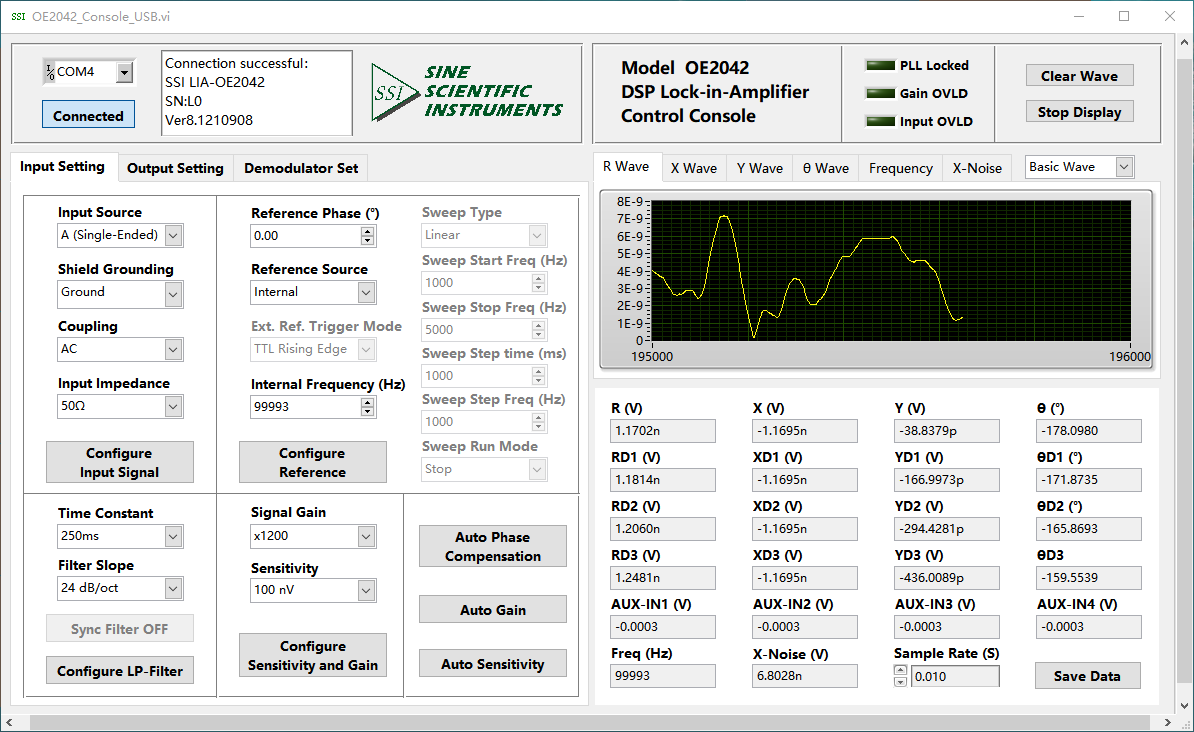Click the horizontal scrollbar track
1194x732 pixels.
click(x=589, y=721)
